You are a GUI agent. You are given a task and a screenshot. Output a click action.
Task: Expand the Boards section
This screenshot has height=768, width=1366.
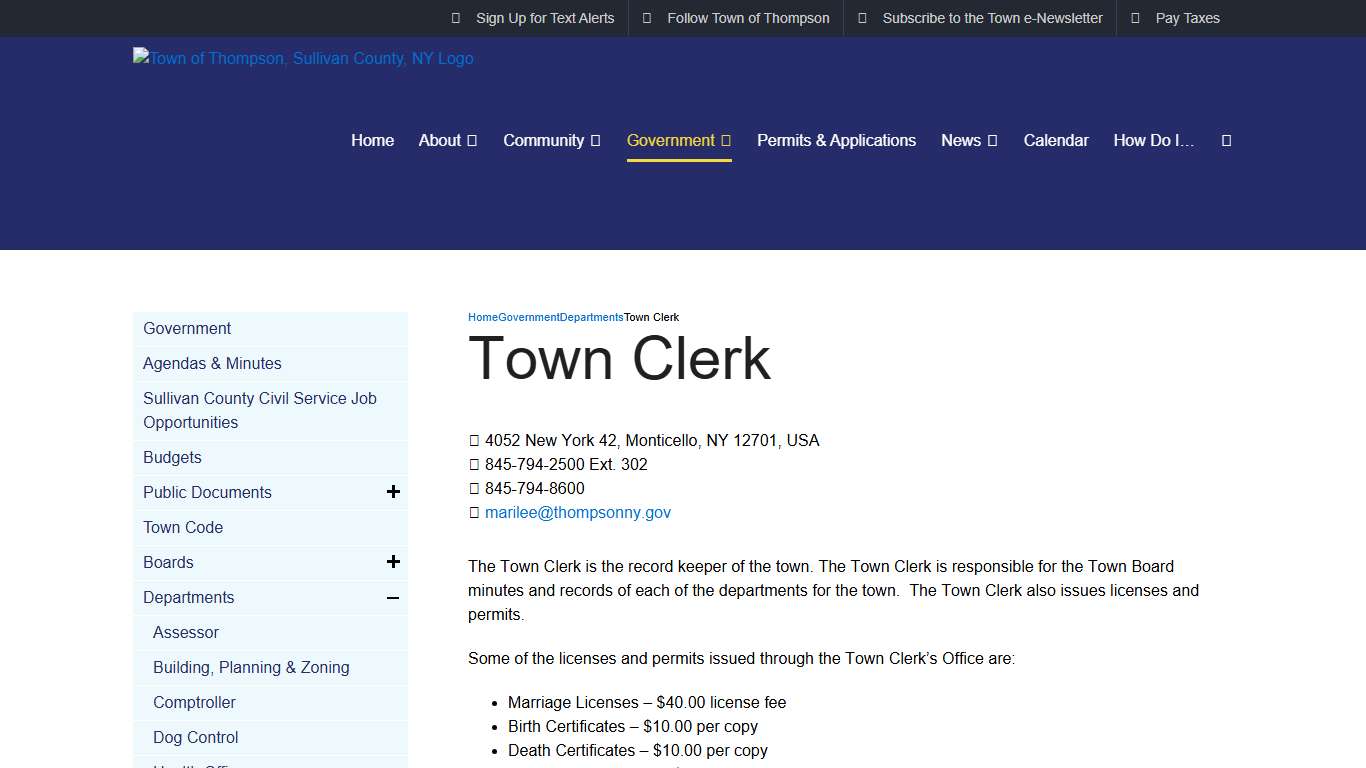tap(393, 561)
